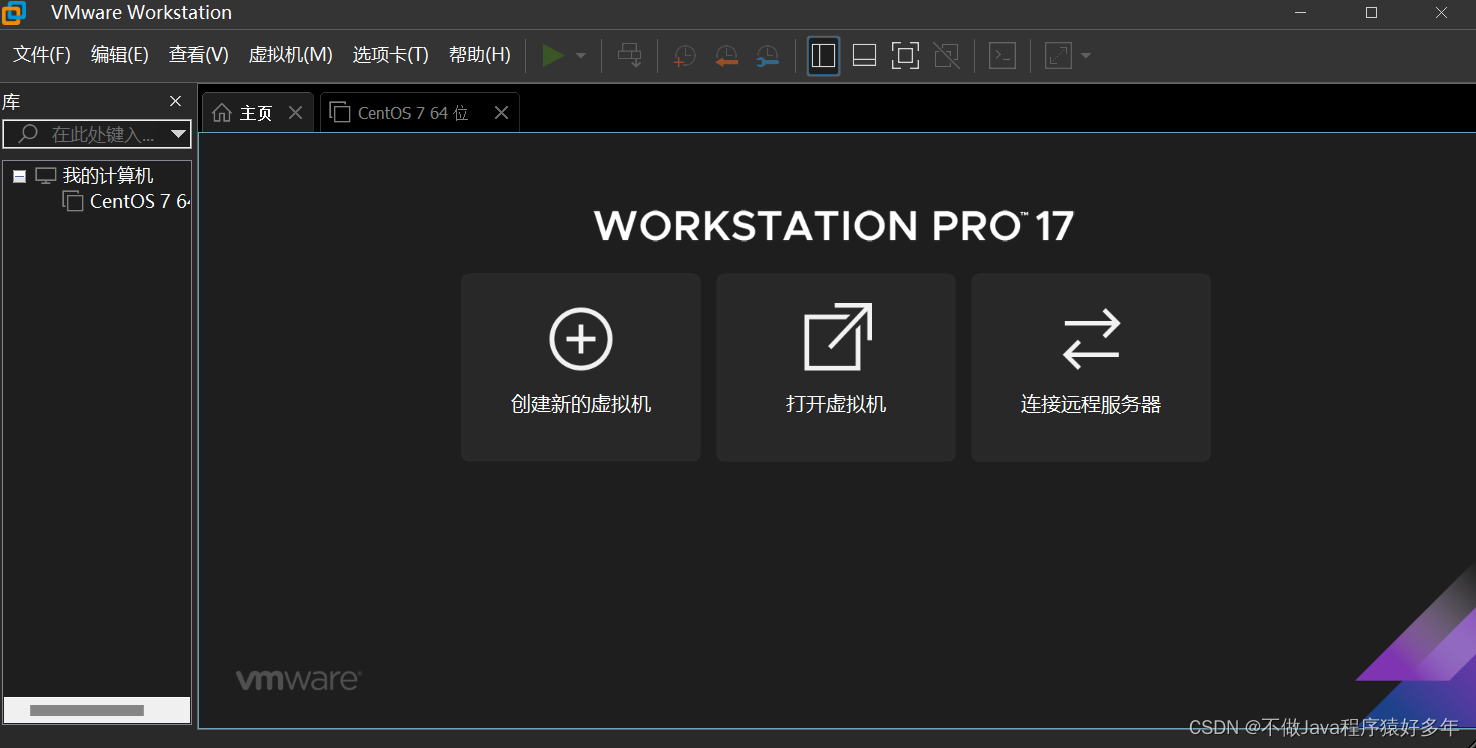Screen dimensions: 1476x748
Task: Minimize the VMware Workstation window
Action: pos(1300,13)
